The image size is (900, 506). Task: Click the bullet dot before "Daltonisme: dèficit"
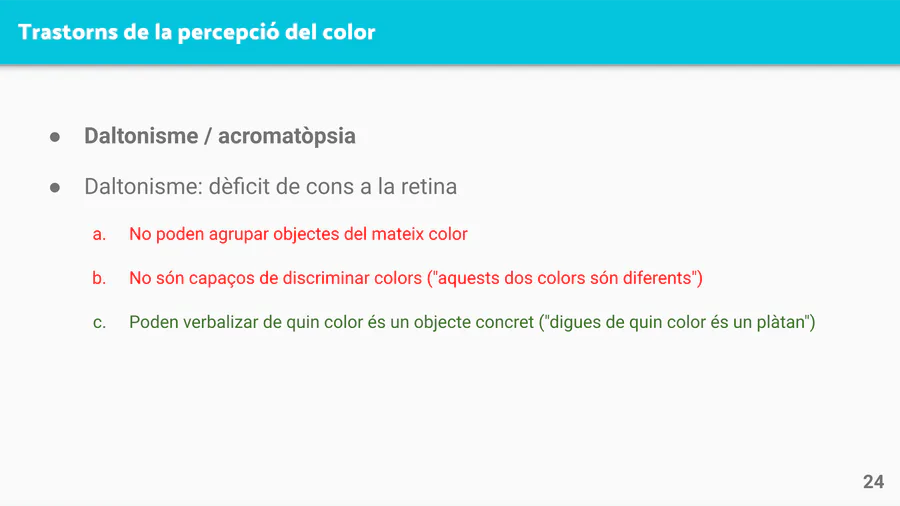tap(56, 188)
